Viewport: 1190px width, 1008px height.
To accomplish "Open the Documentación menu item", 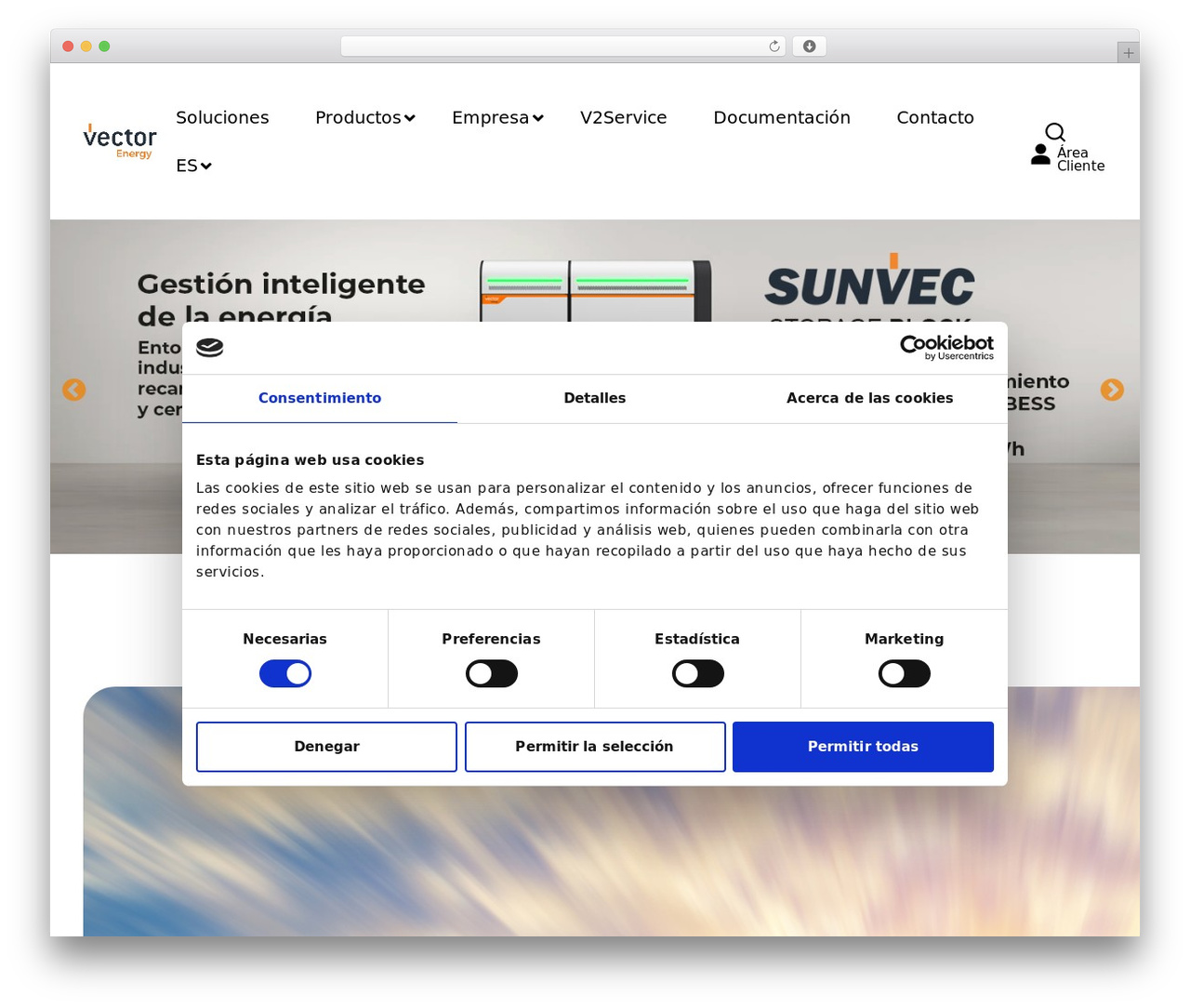I will tap(782, 117).
